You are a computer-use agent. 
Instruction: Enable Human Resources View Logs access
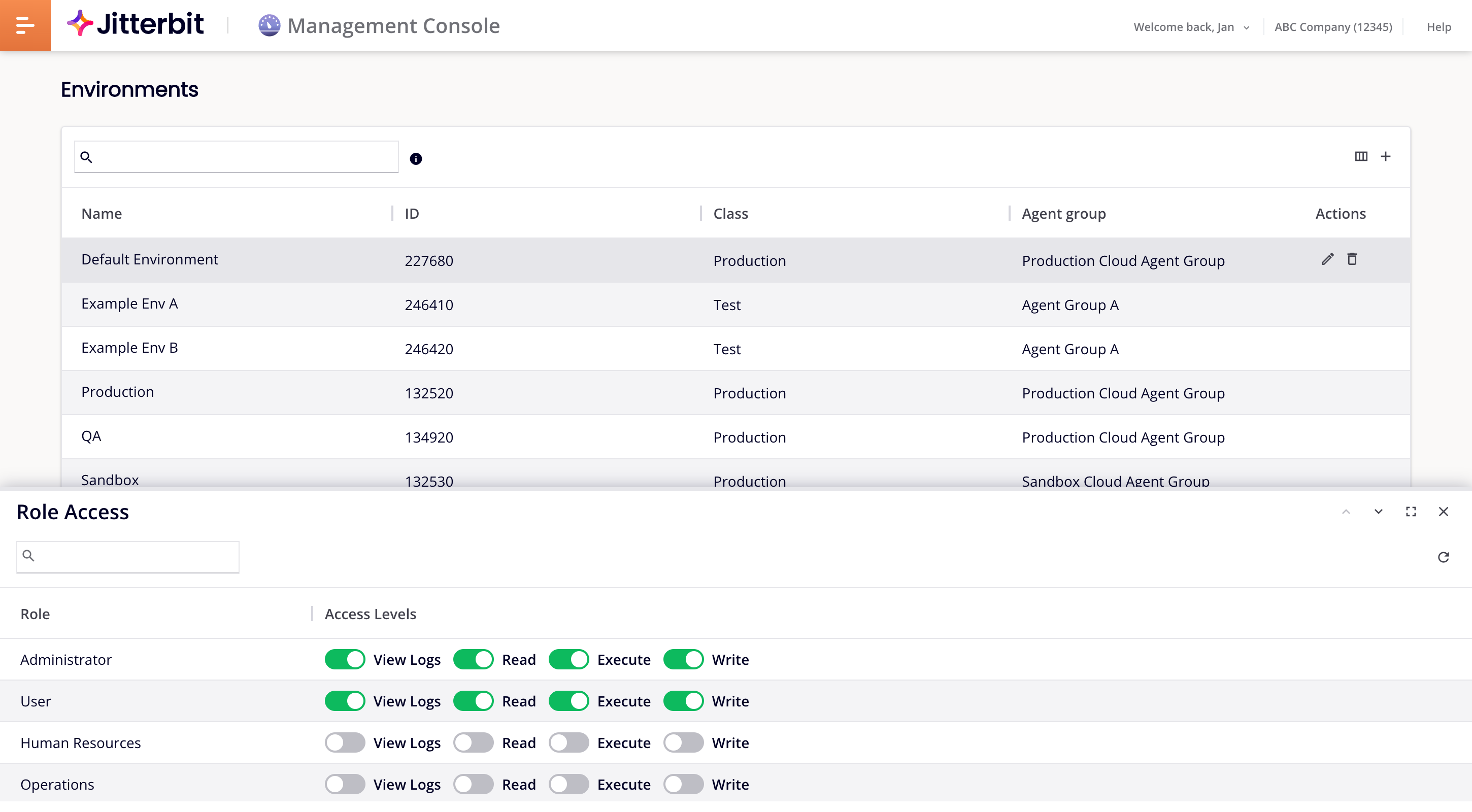click(345, 743)
